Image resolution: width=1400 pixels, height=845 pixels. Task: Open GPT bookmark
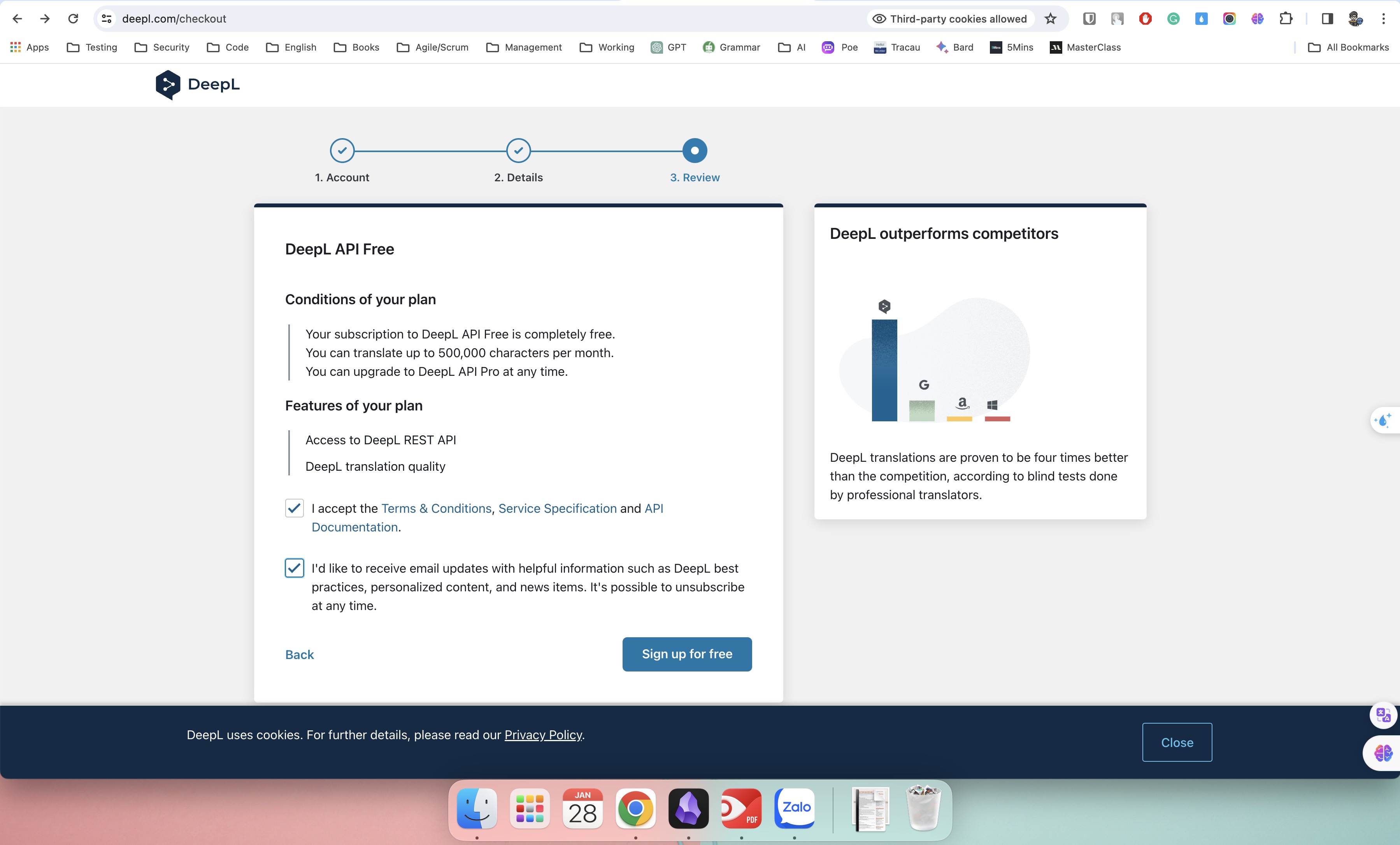[x=669, y=47]
